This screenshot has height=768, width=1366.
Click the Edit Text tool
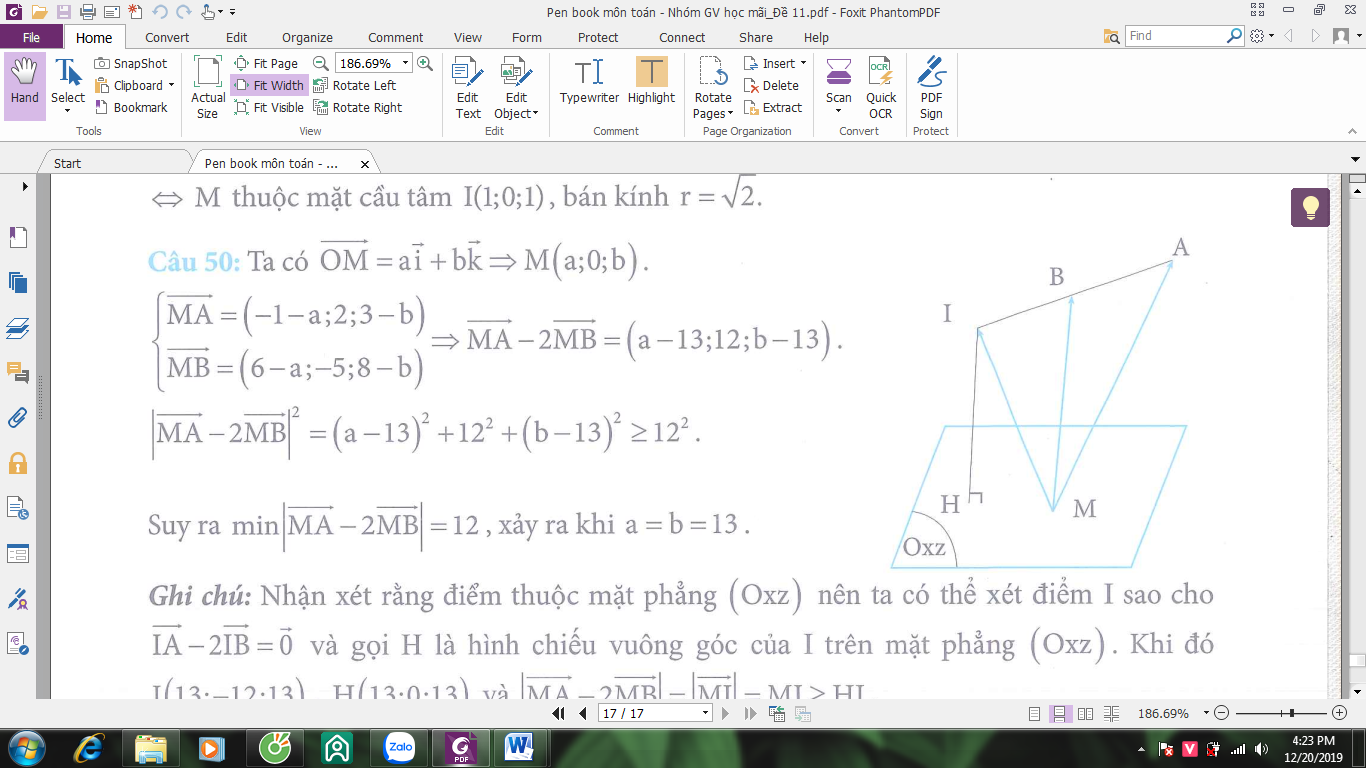pyautogui.click(x=468, y=88)
